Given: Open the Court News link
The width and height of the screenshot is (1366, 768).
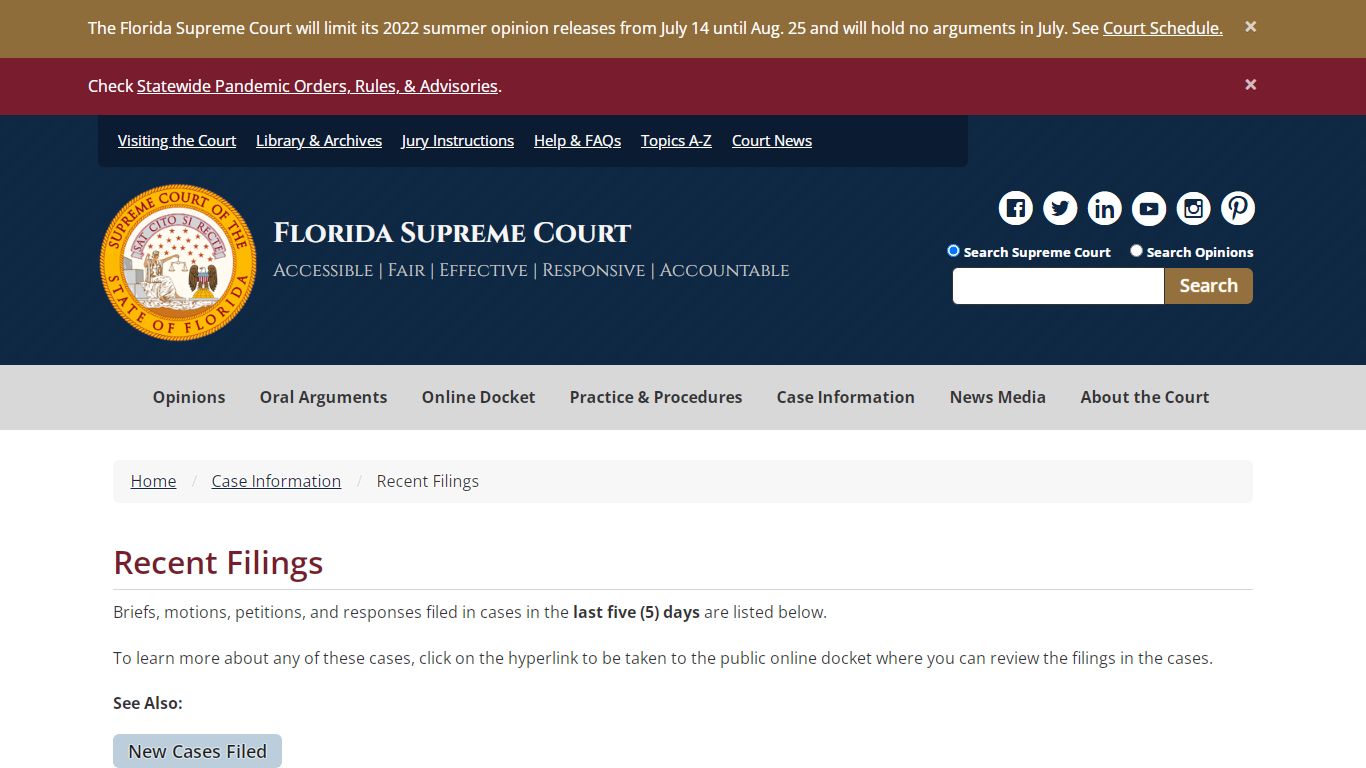Looking at the screenshot, I should pyautogui.click(x=772, y=141).
